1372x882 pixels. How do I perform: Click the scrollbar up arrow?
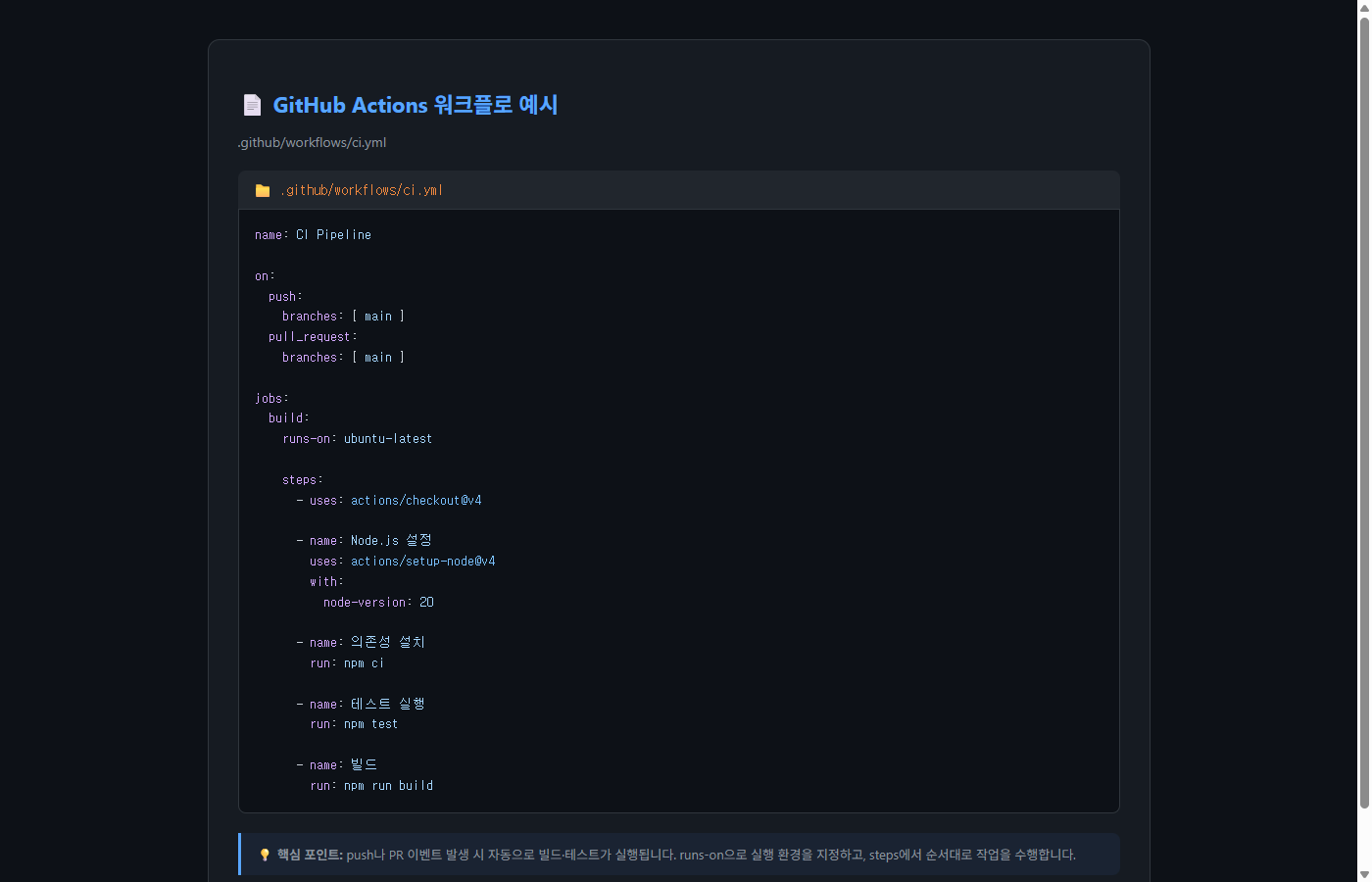(1363, 8)
